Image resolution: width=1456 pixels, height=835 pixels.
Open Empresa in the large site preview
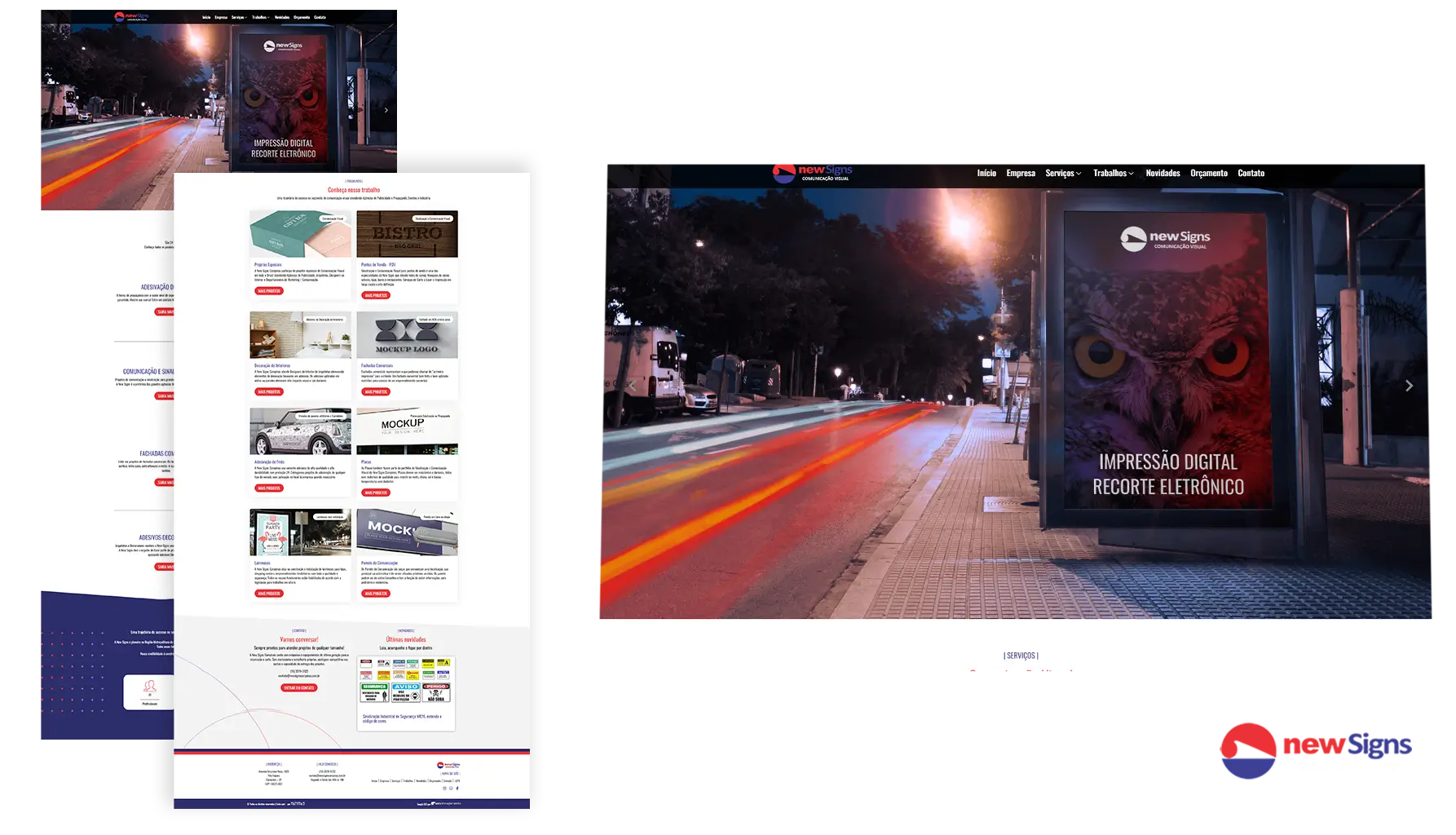(1021, 173)
